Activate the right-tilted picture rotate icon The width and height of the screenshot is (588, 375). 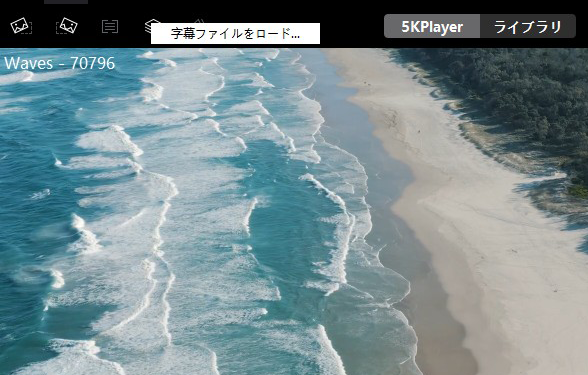(67, 26)
